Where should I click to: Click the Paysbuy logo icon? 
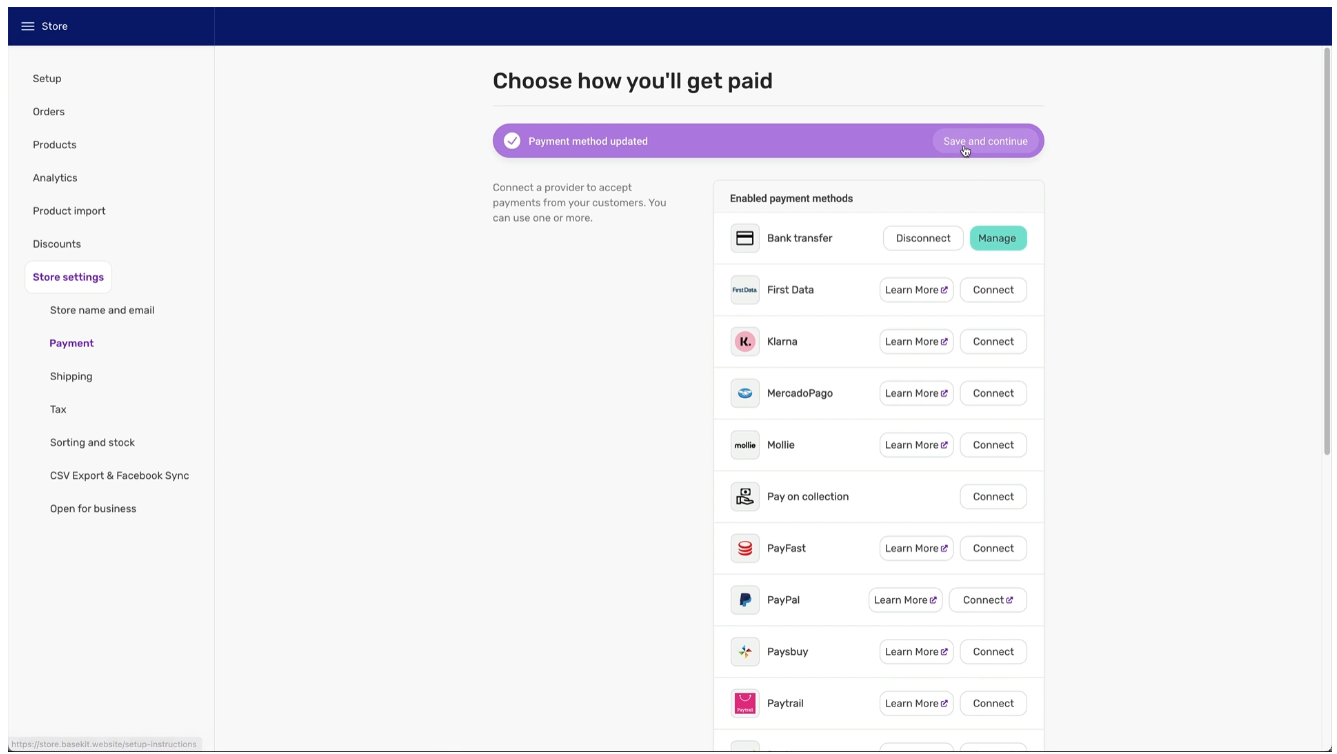(745, 651)
